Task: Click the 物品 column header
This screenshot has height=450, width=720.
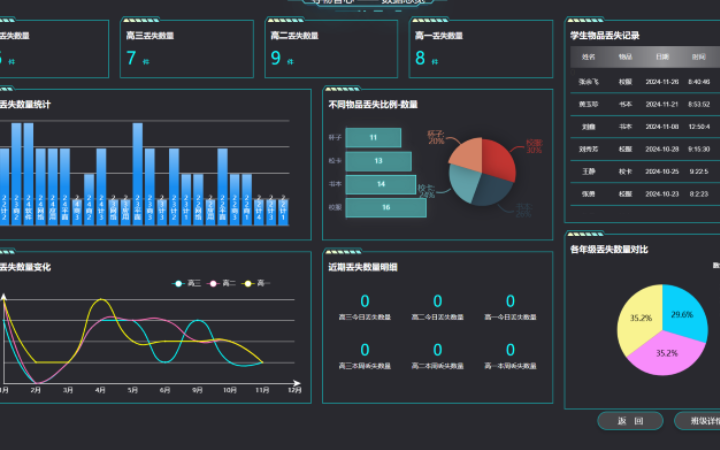Action: [x=625, y=57]
